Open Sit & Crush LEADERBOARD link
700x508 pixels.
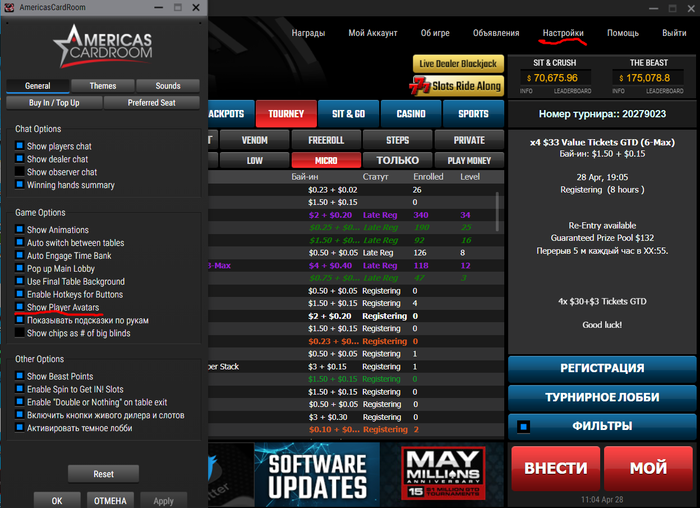[x=572, y=91]
